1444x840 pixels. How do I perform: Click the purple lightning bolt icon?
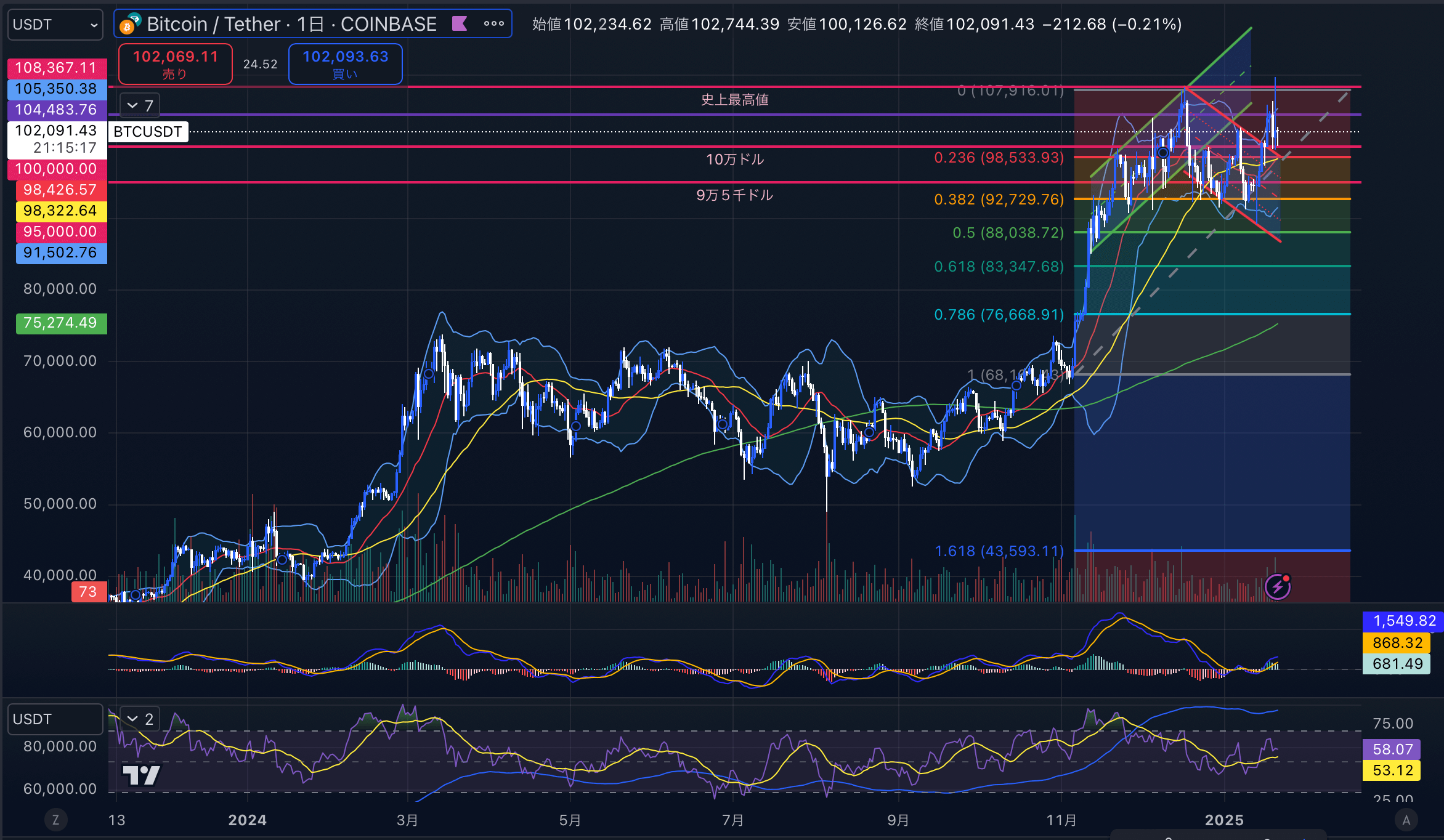[1278, 587]
